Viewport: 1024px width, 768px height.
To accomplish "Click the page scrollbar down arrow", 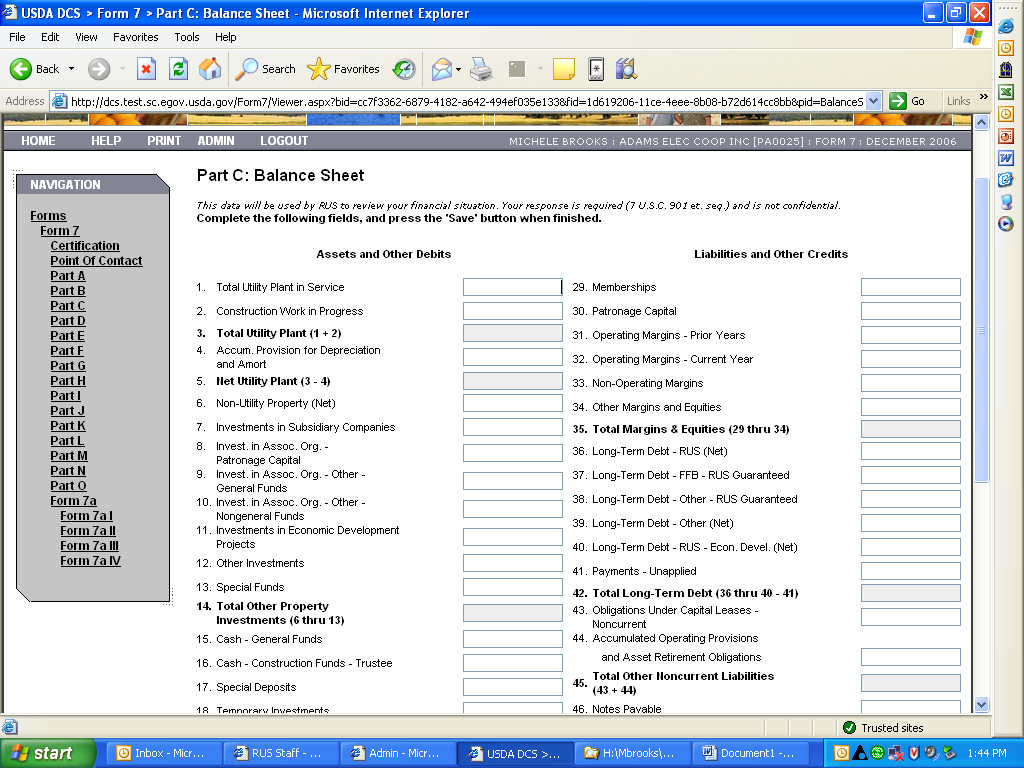I will point(981,705).
